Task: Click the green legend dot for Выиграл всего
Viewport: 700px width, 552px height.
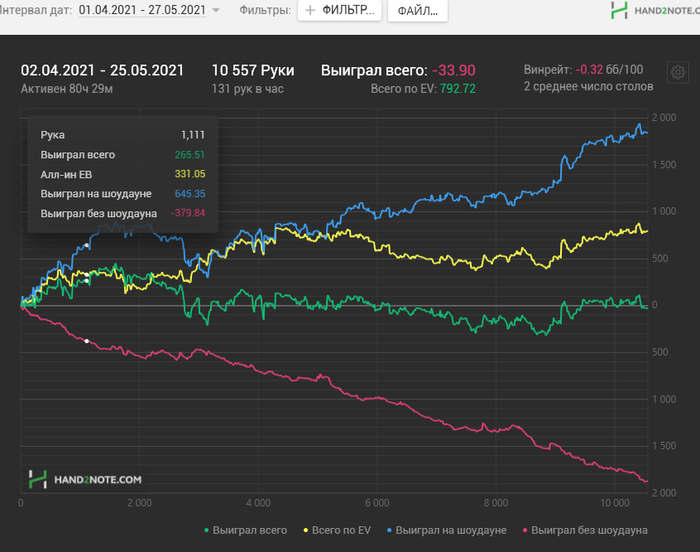Action: [206, 531]
